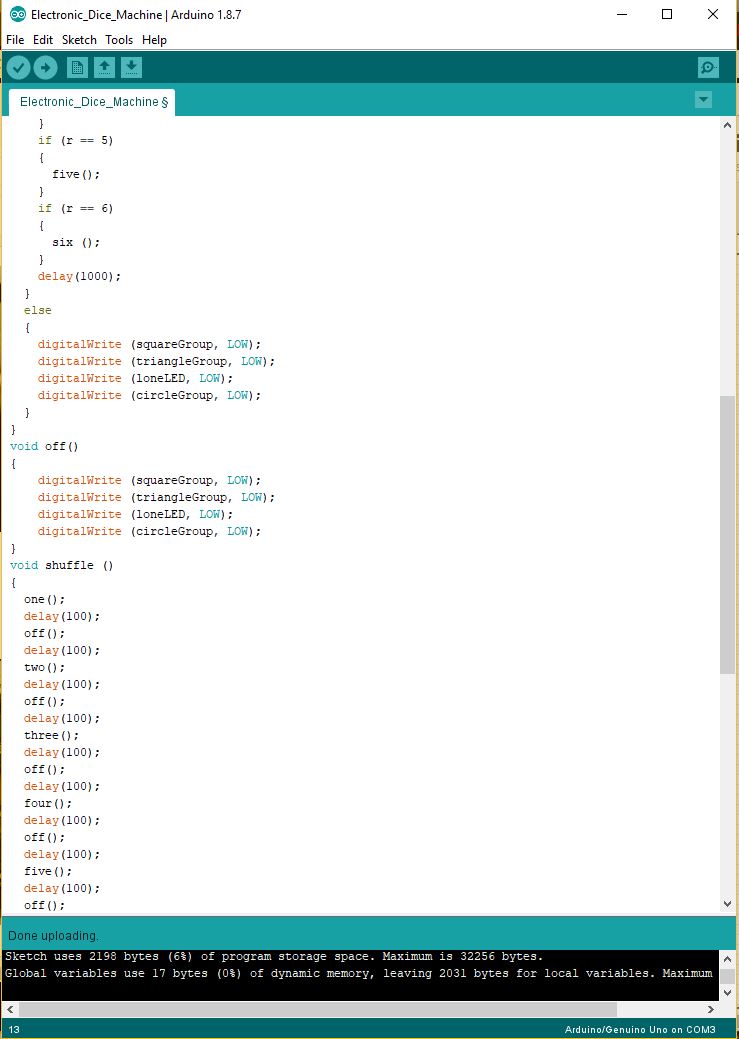Click console horizontal scroll right arrow
739x1039 pixels.
[x=711, y=1009]
